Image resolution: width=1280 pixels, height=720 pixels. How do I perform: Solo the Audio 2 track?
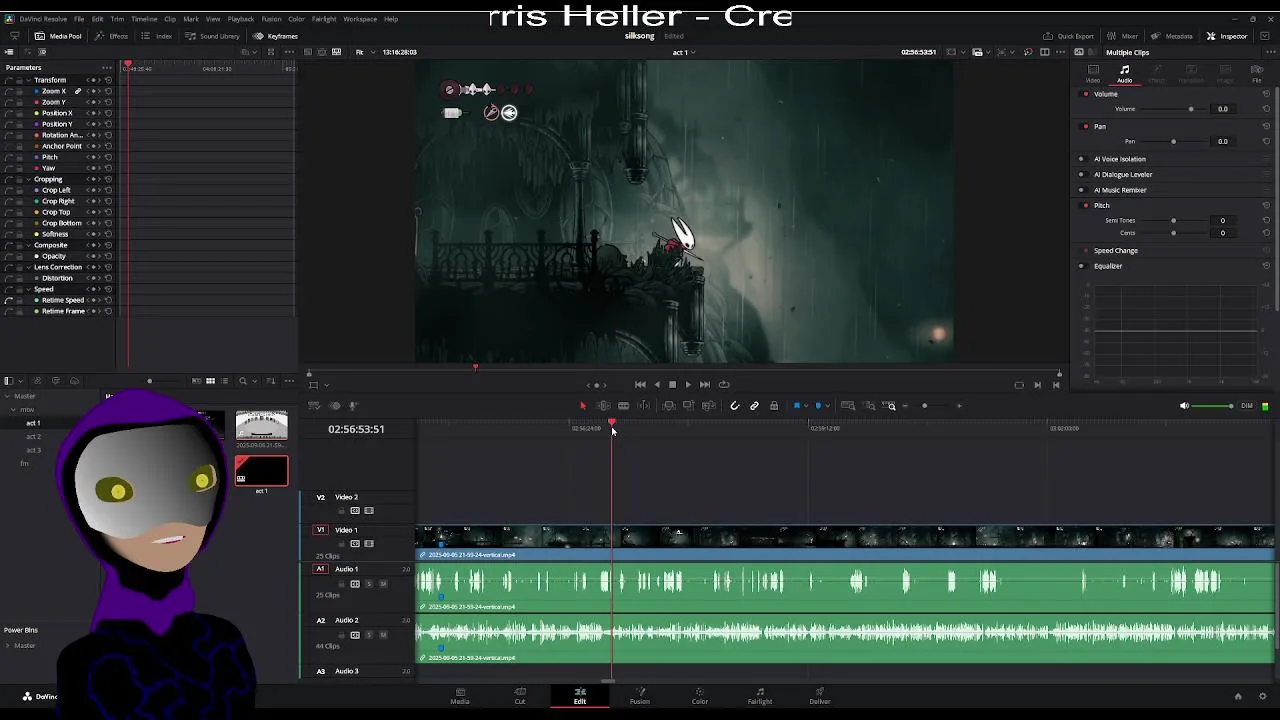pos(369,635)
